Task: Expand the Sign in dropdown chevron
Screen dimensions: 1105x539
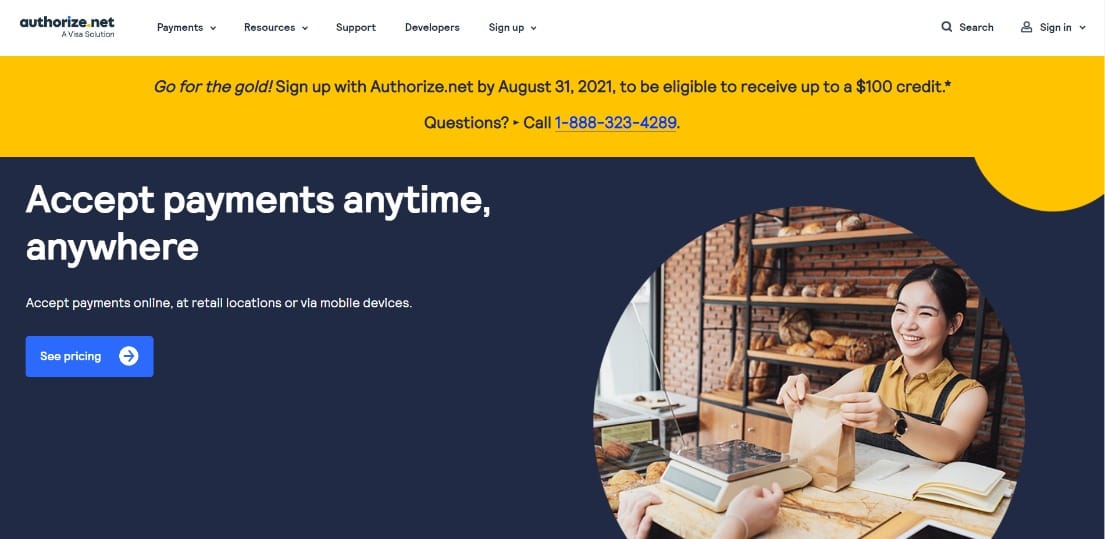Action: coord(1082,28)
